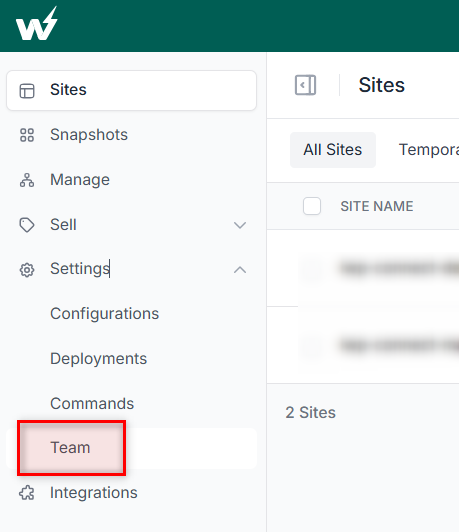459x532 pixels.
Task: Go to Snapshots in sidebar
Action: [x=89, y=135]
